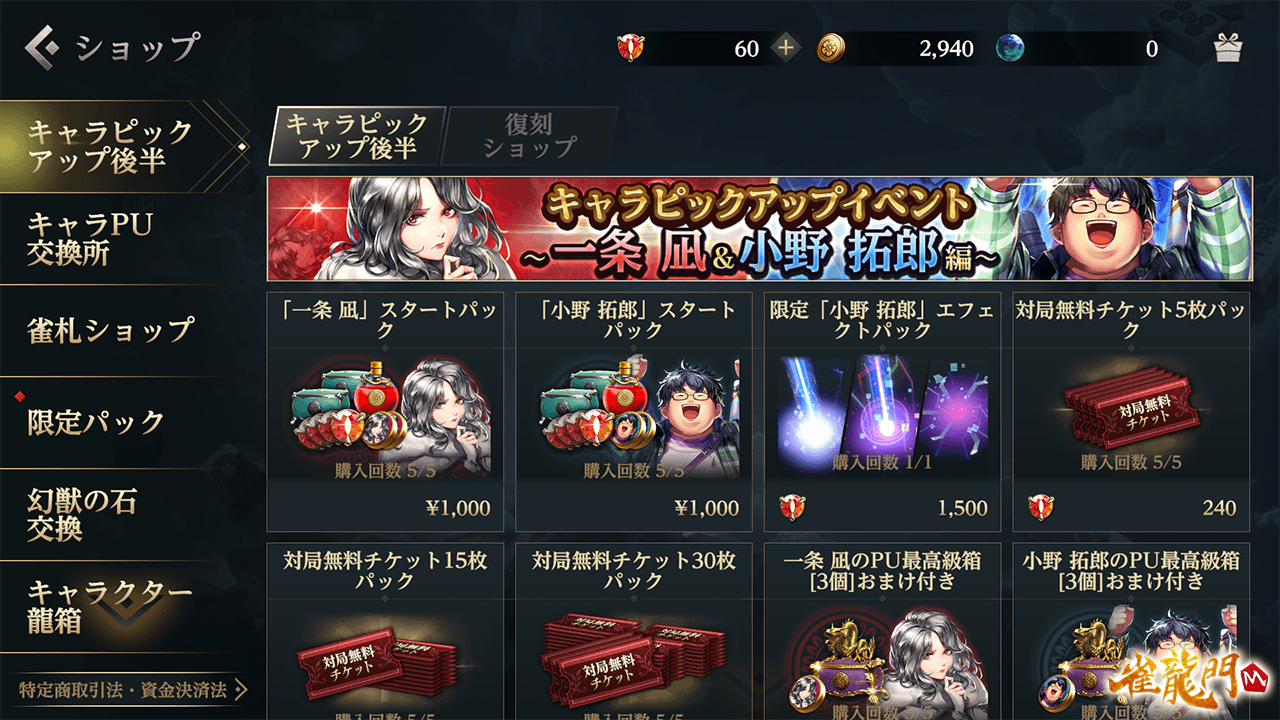Tap the gem icon on the 1,500 price
The height and width of the screenshot is (720, 1280).
point(793,508)
